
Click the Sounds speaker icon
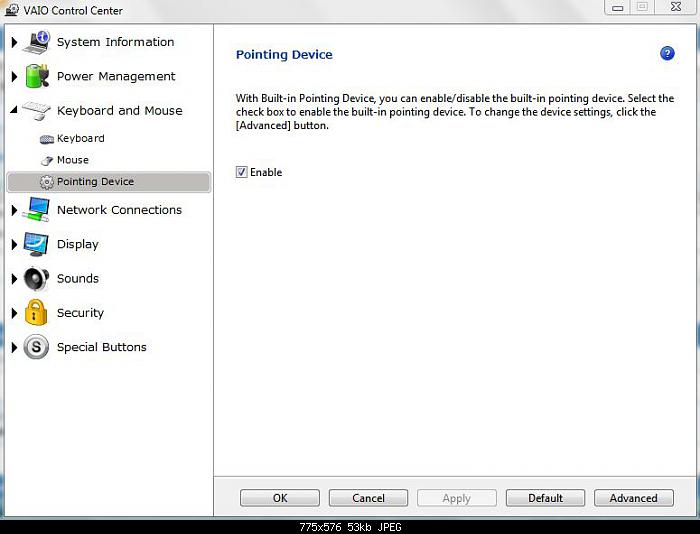37,279
